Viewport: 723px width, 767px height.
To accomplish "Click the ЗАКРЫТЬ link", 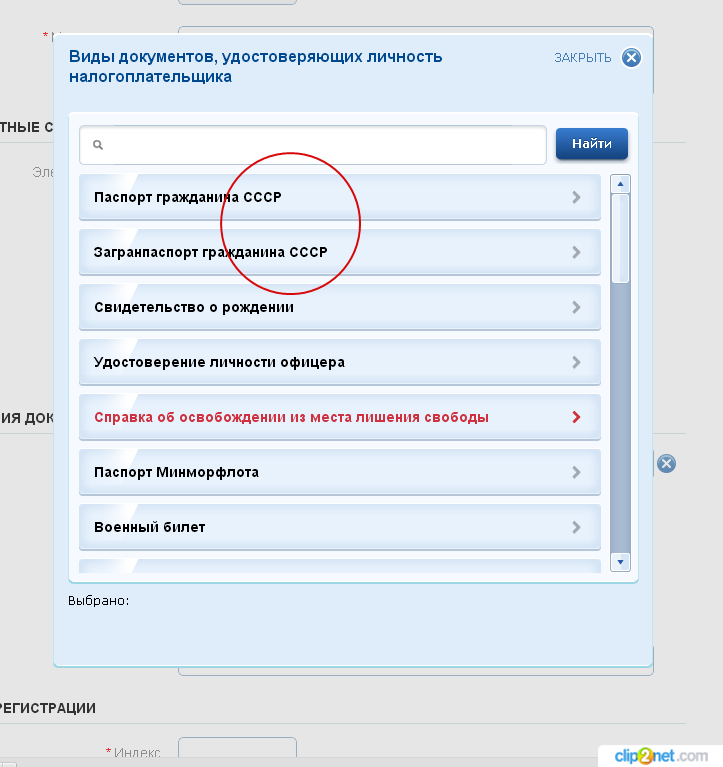I will pos(583,58).
